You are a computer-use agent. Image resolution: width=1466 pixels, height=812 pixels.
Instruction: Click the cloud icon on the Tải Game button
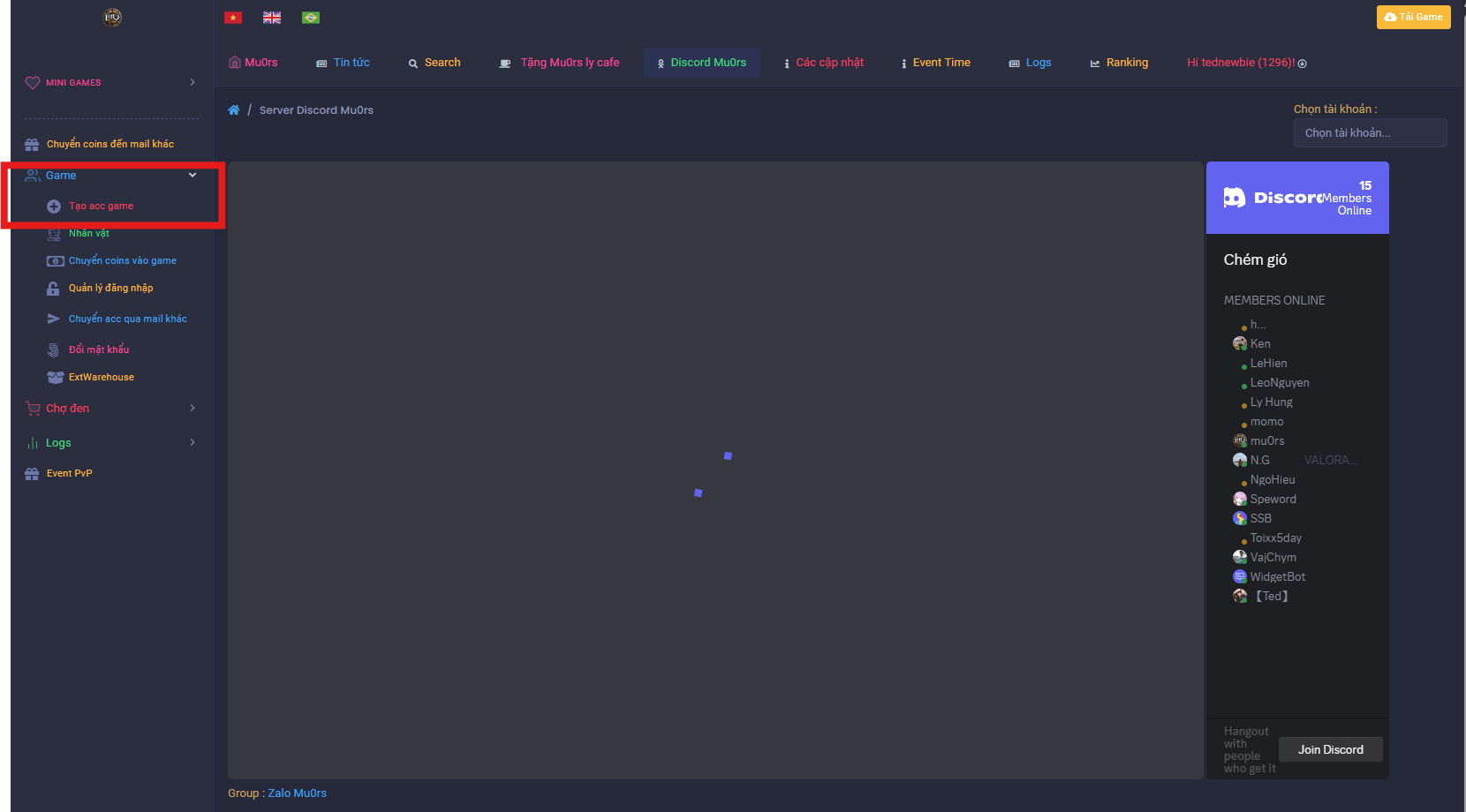pos(1390,17)
